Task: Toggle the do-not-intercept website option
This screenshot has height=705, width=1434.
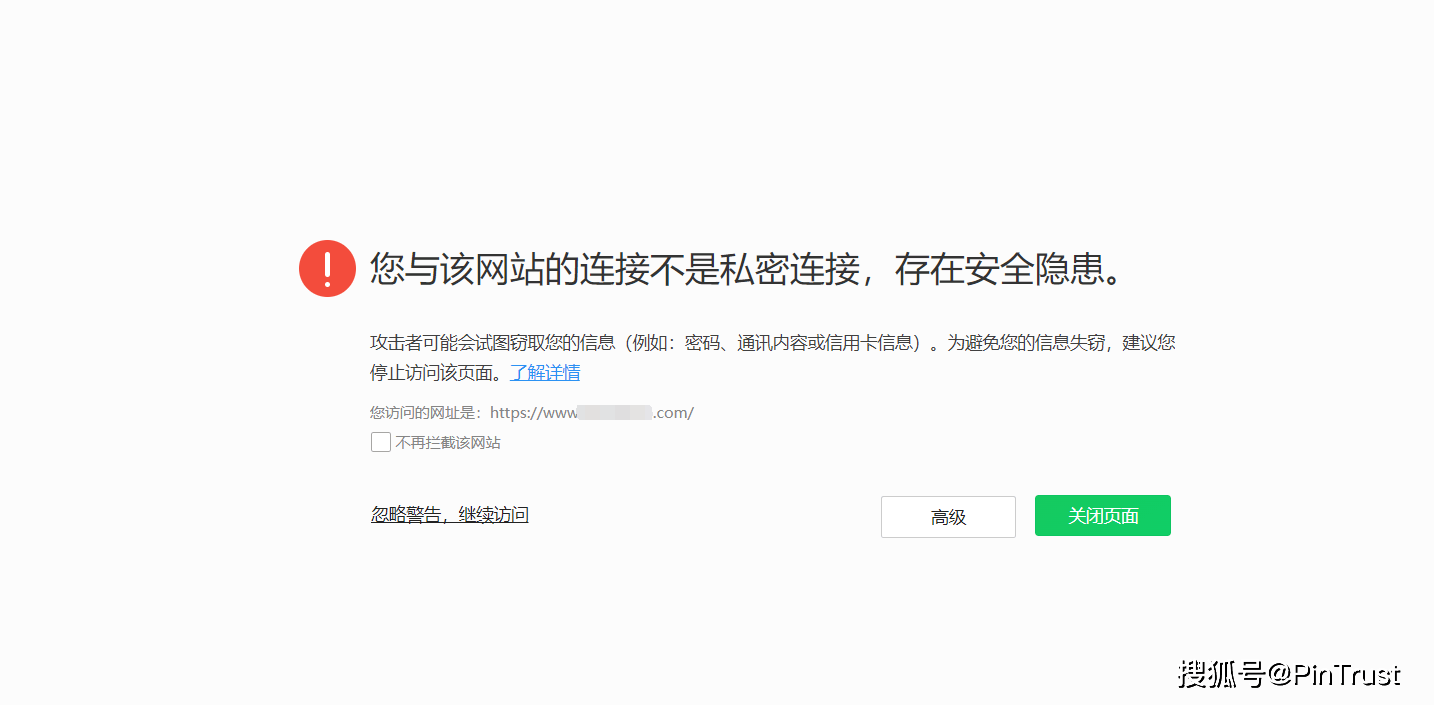Action: pos(380,441)
